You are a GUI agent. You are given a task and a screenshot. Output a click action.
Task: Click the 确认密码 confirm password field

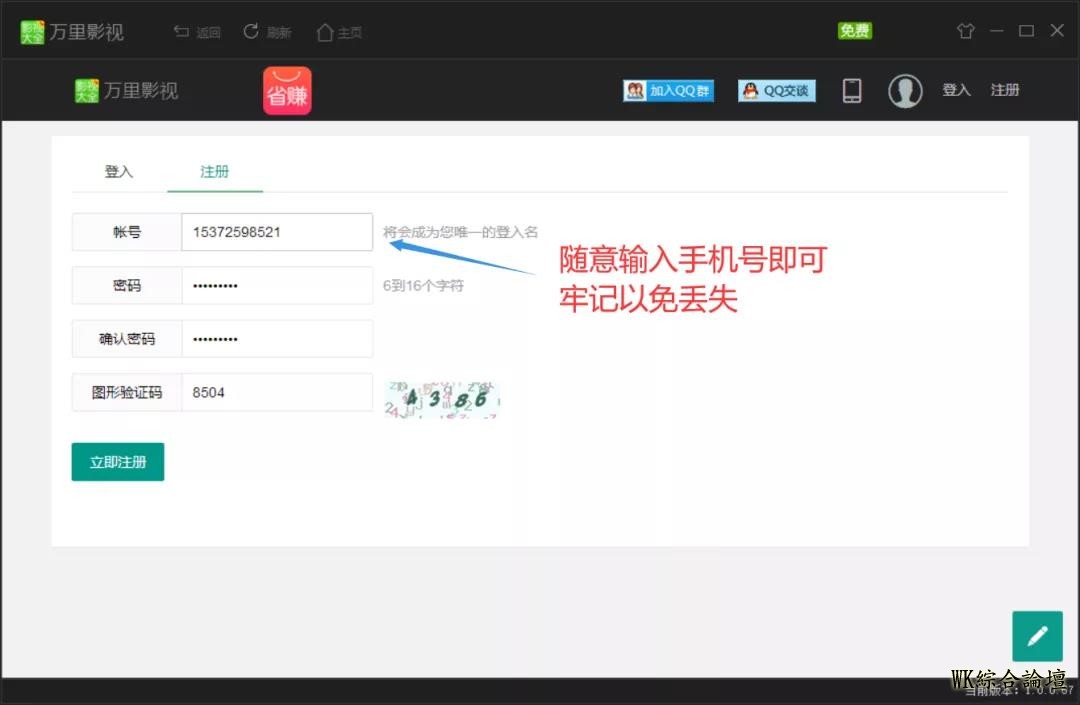276,339
